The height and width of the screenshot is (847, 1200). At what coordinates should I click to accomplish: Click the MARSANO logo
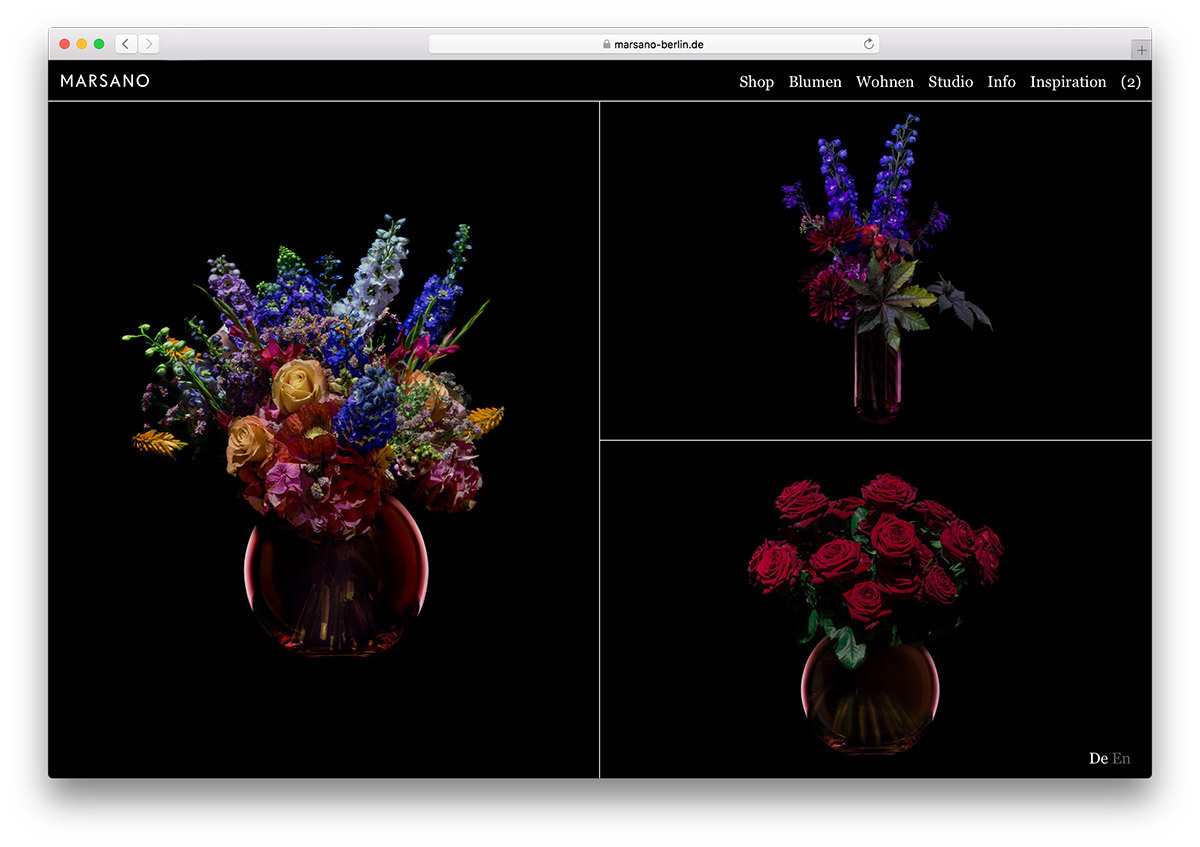105,81
